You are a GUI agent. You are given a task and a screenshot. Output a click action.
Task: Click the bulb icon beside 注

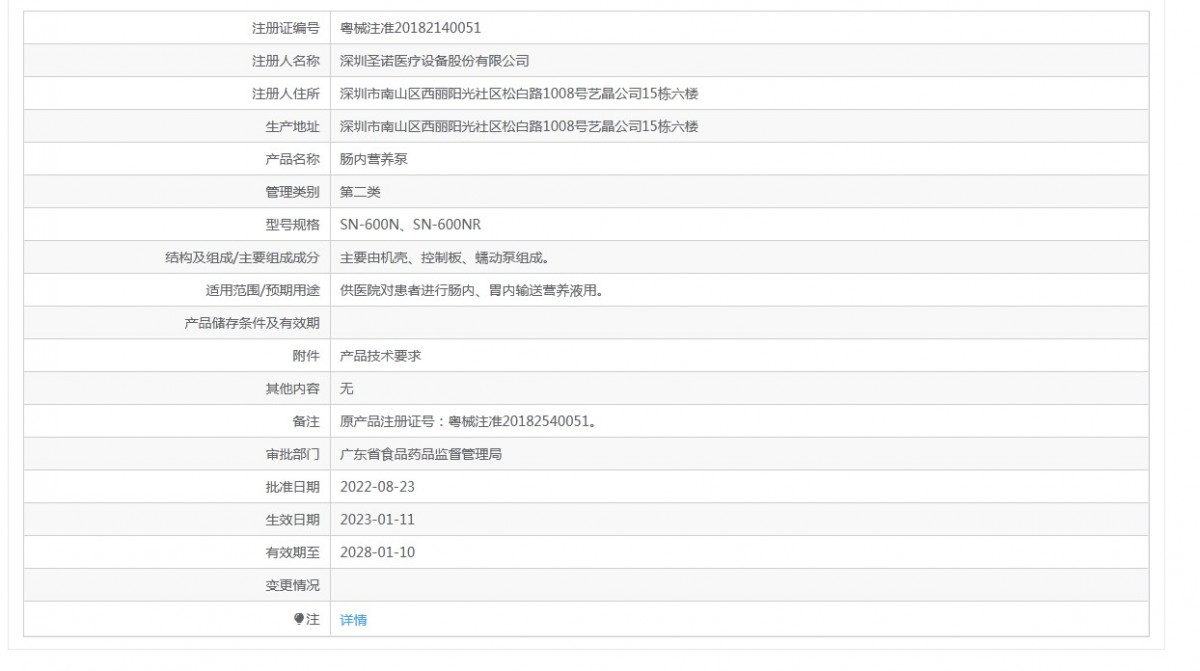pyautogui.click(x=298, y=620)
